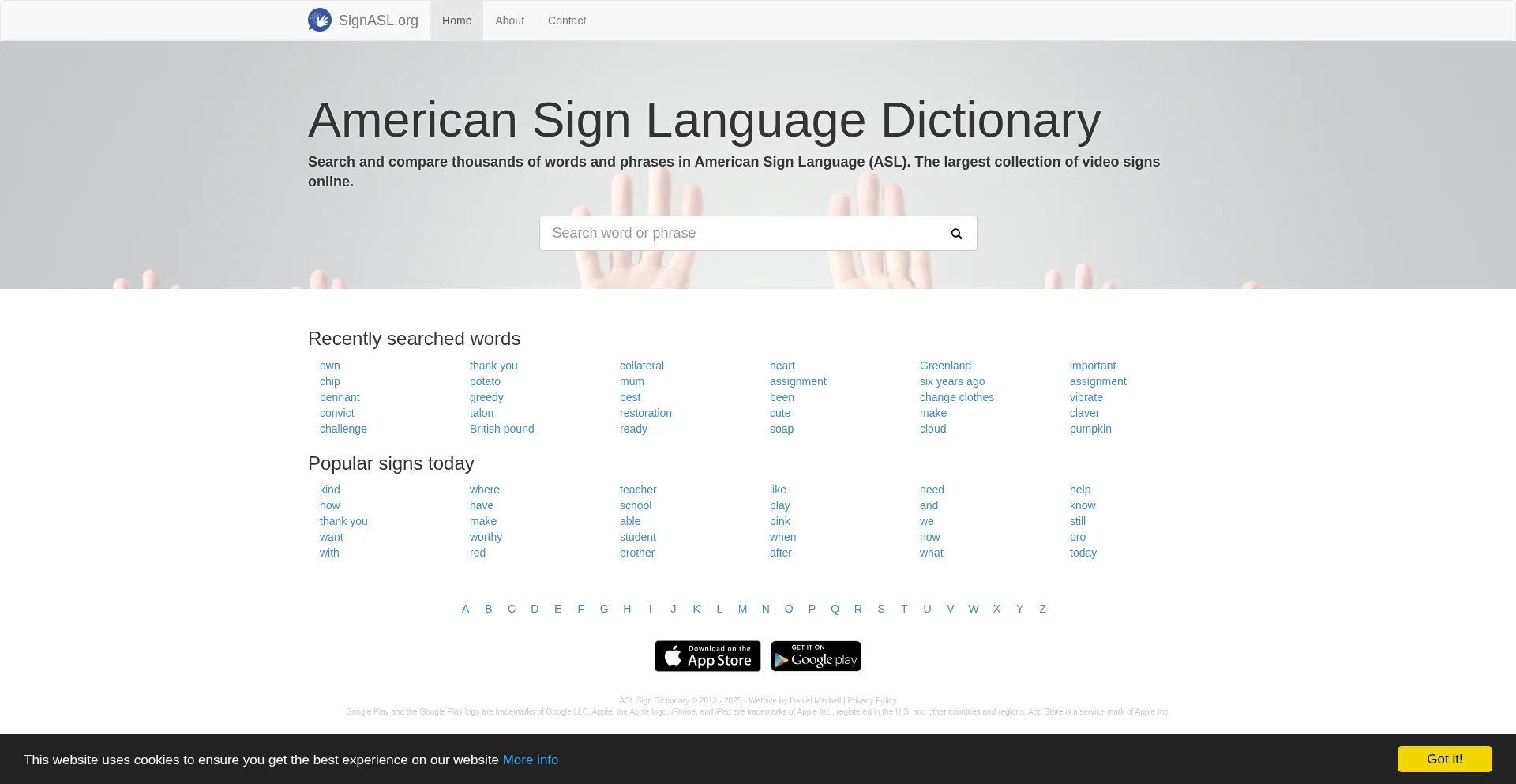
Task: Open the Privacy Policy footer link
Action: point(872,700)
